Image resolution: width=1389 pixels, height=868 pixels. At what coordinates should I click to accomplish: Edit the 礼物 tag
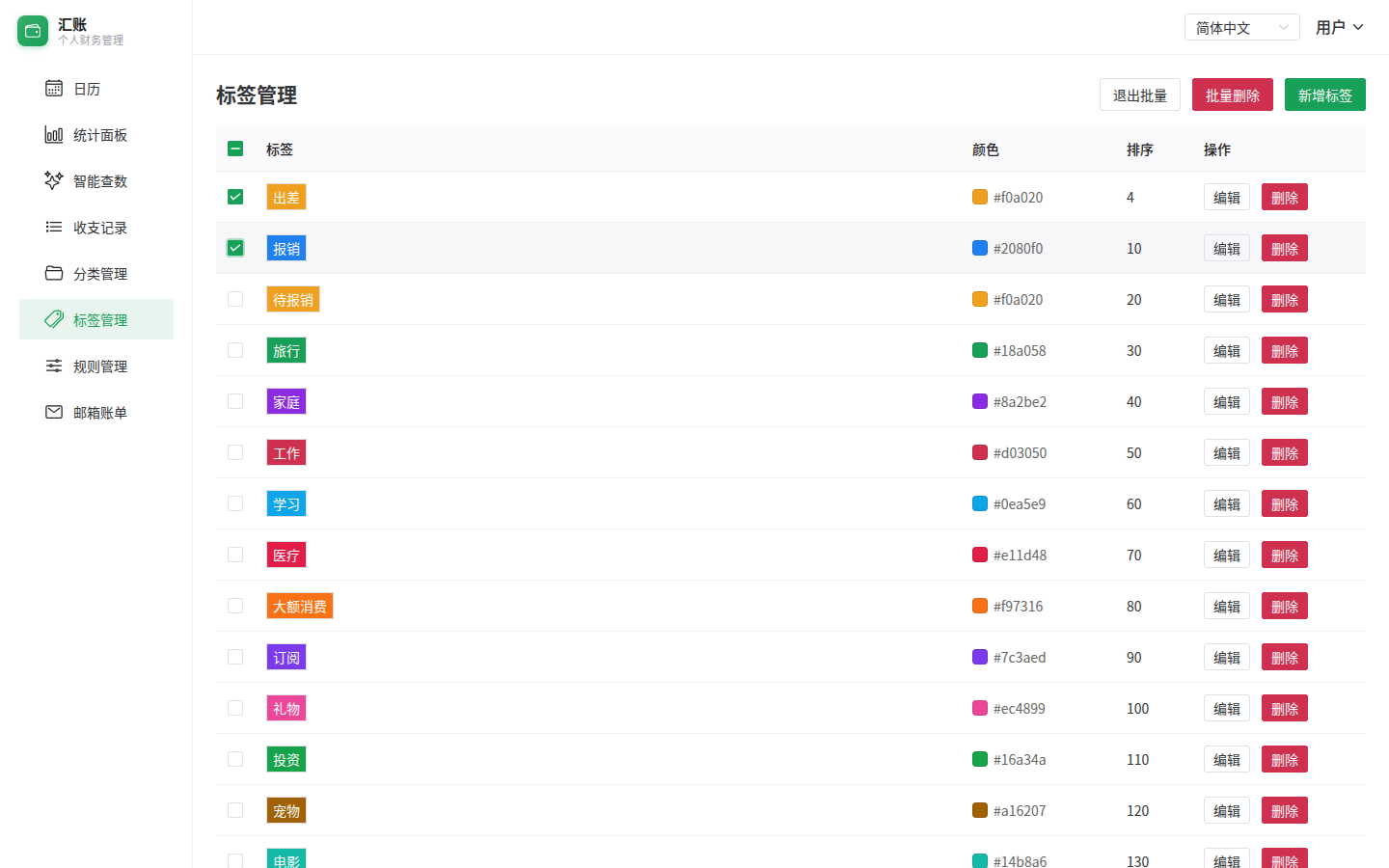(x=1227, y=708)
